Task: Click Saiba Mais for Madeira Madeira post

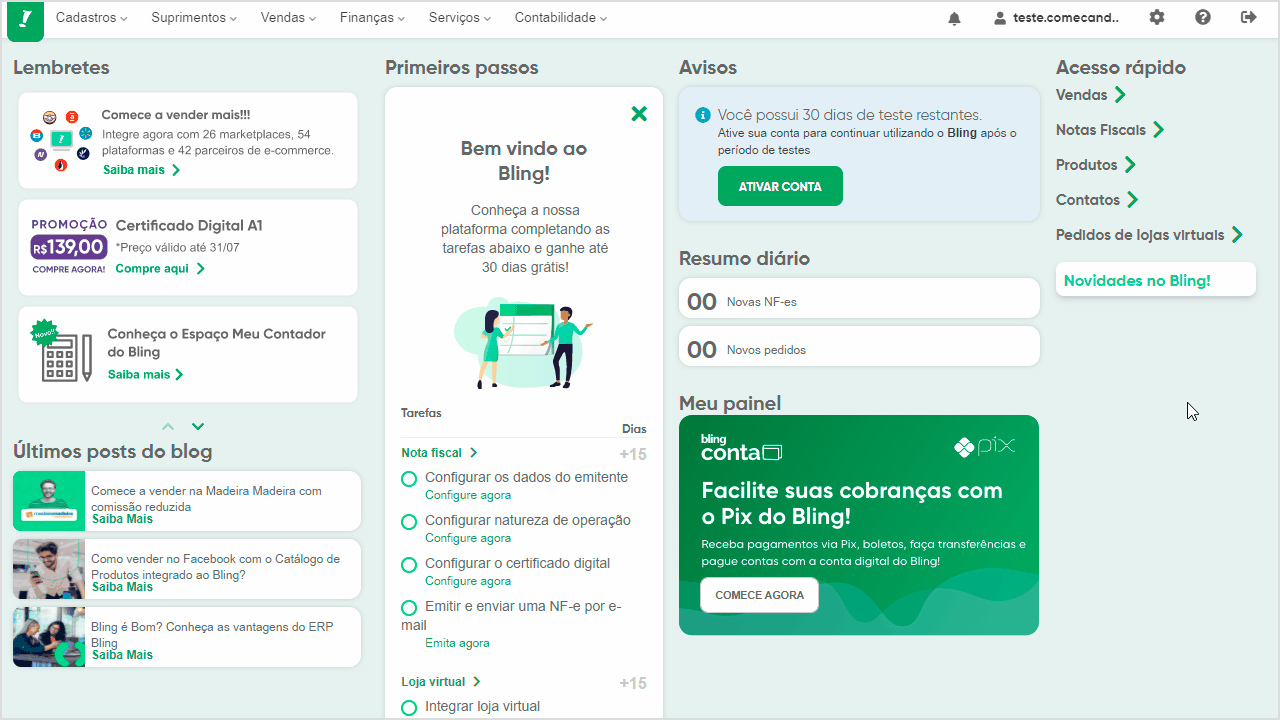Action: (x=122, y=519)
